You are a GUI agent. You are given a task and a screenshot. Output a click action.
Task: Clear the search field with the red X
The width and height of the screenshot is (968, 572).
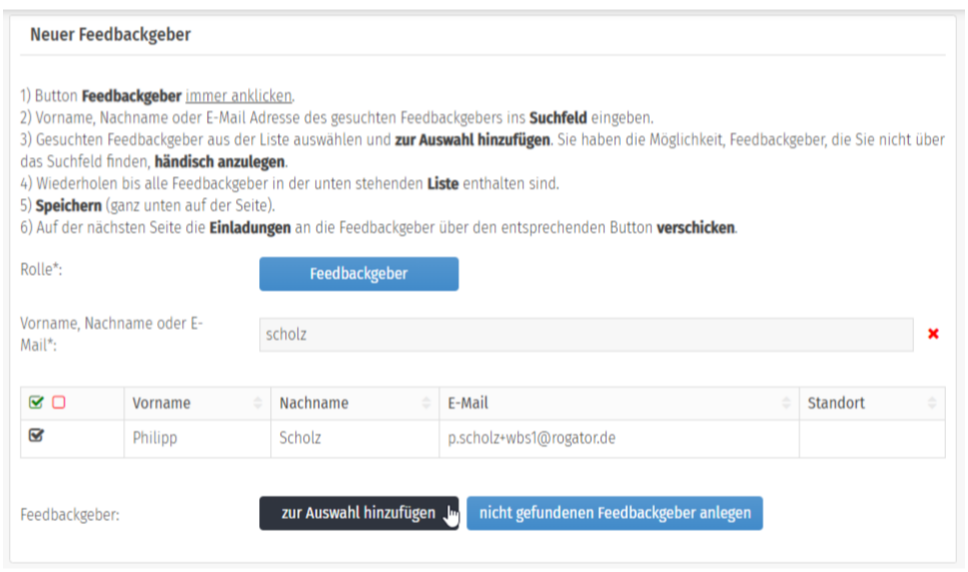tap(933, 335)
